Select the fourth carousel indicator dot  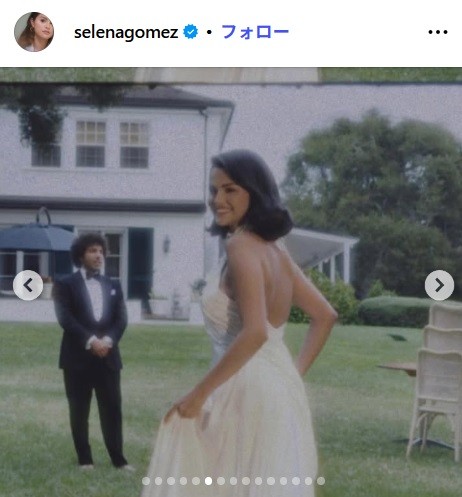tap(183, 481)
